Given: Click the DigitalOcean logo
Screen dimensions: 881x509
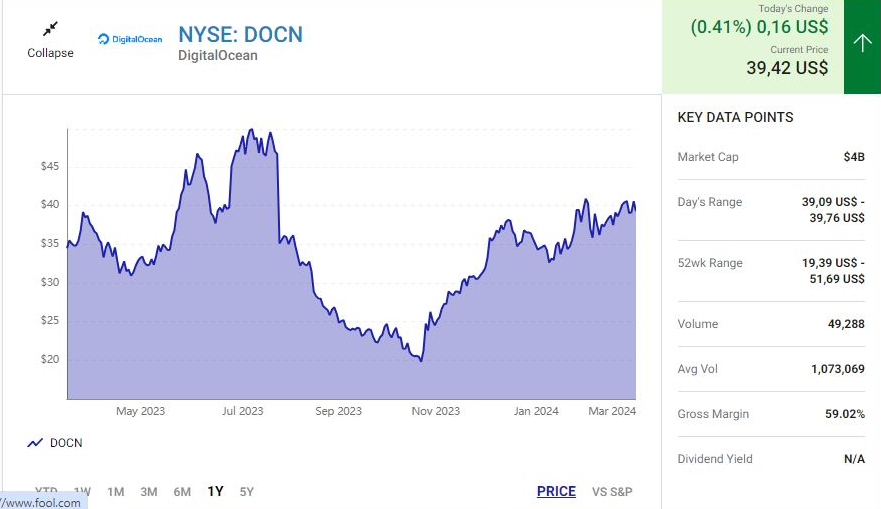Looking at the screenshot, I should coord(130,39).
